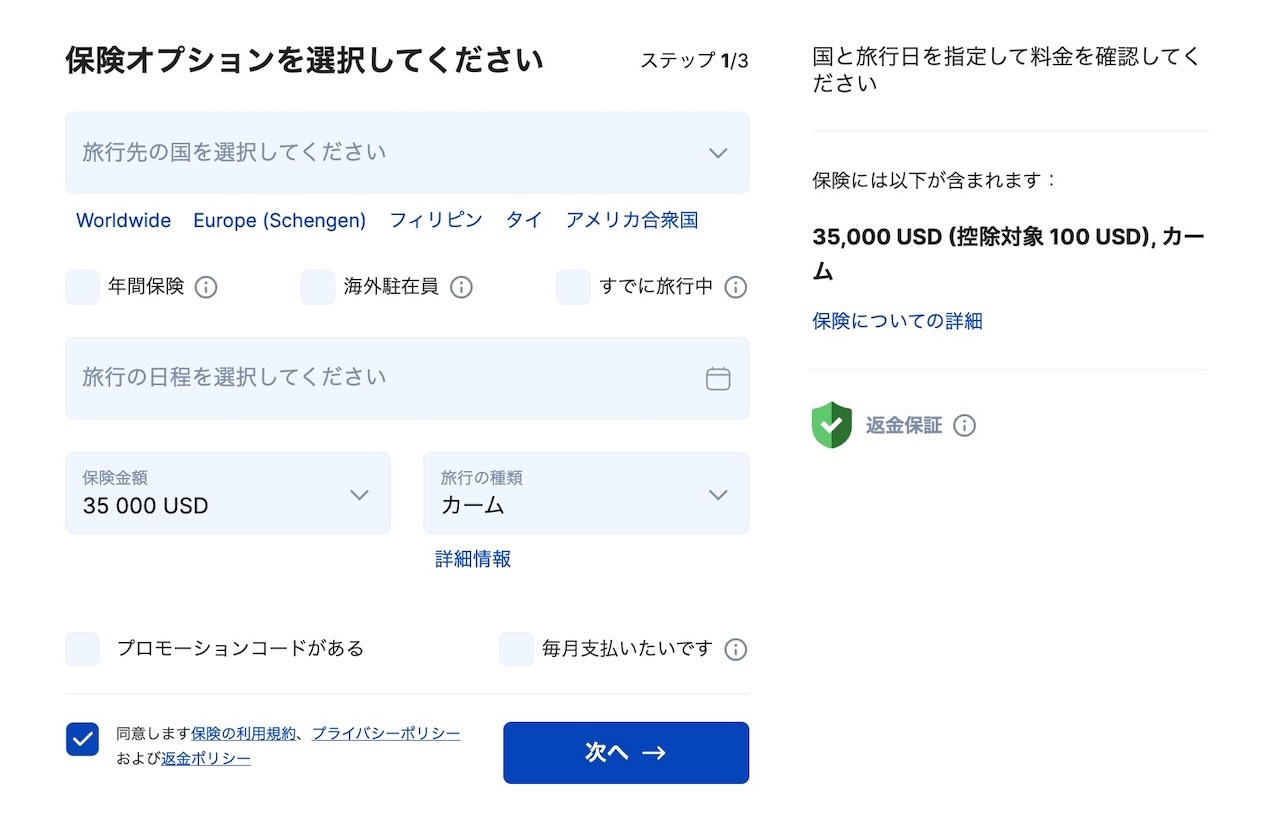Enable the 年間保険 checkbox
The width and height of the screenshot is (1280, 822).
tap(82, 287)
